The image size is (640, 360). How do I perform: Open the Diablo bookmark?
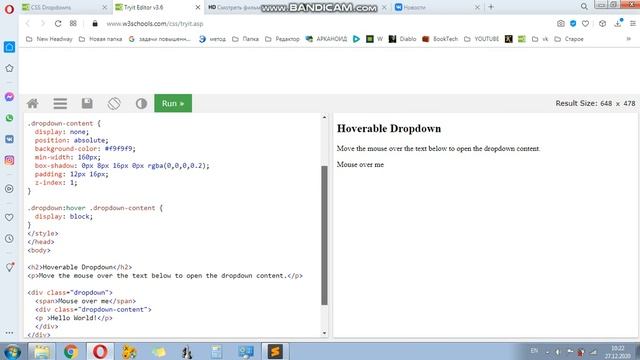click(402, 39)
